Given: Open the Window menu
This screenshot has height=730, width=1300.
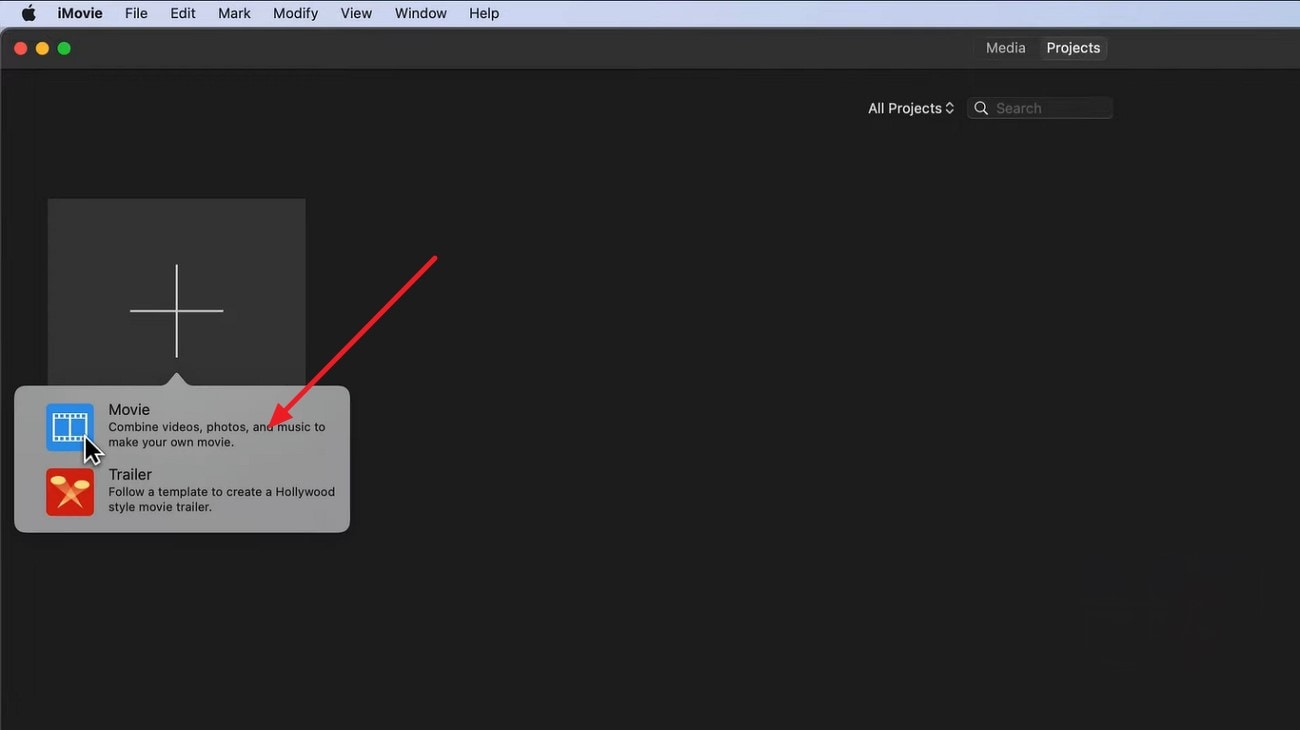Looking at the screenshot, I should [420, 13].
